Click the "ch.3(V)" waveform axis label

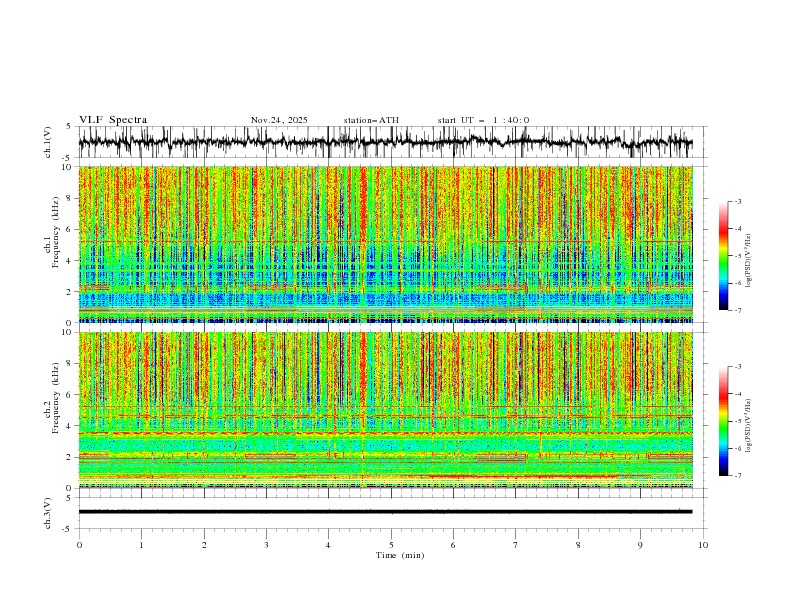coord(48,513)
